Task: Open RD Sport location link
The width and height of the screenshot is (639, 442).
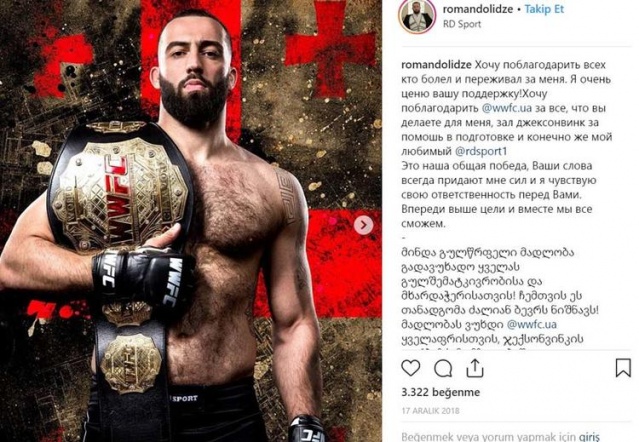Action: pyautogui.click(x=462, y=24)
